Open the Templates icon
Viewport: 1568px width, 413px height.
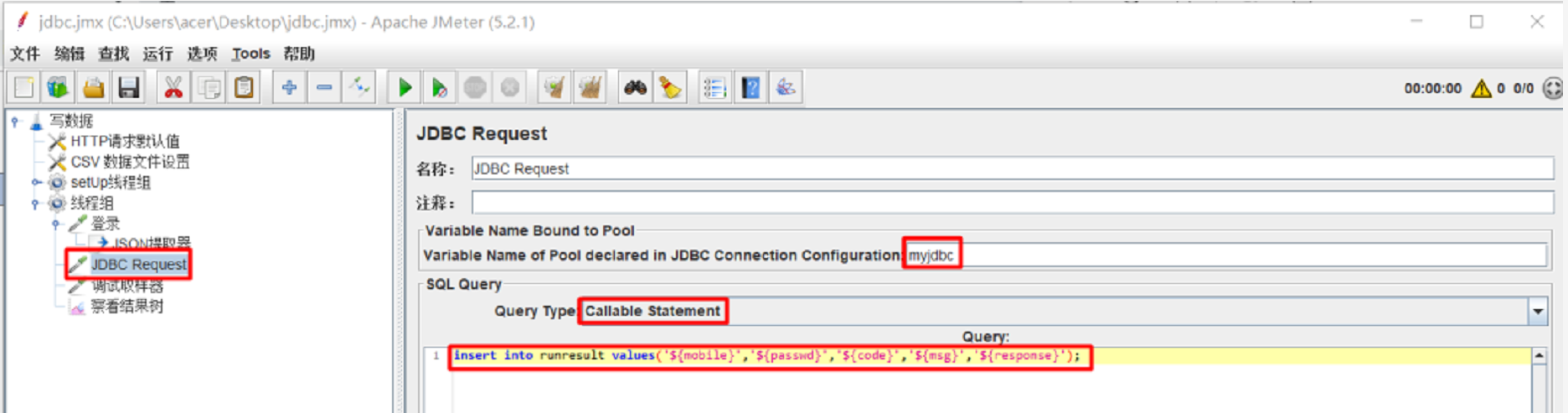point(58,87)
